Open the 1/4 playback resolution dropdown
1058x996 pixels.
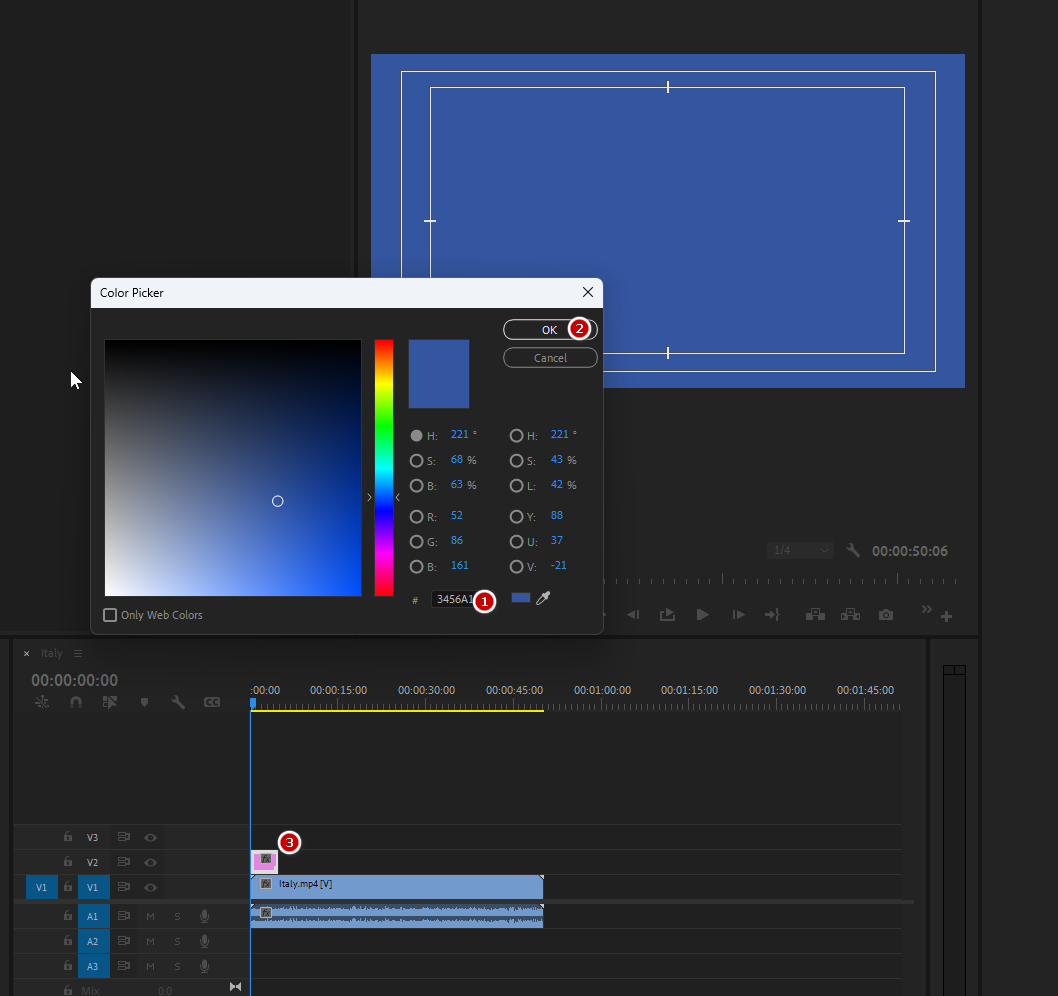tap(800, 551)
